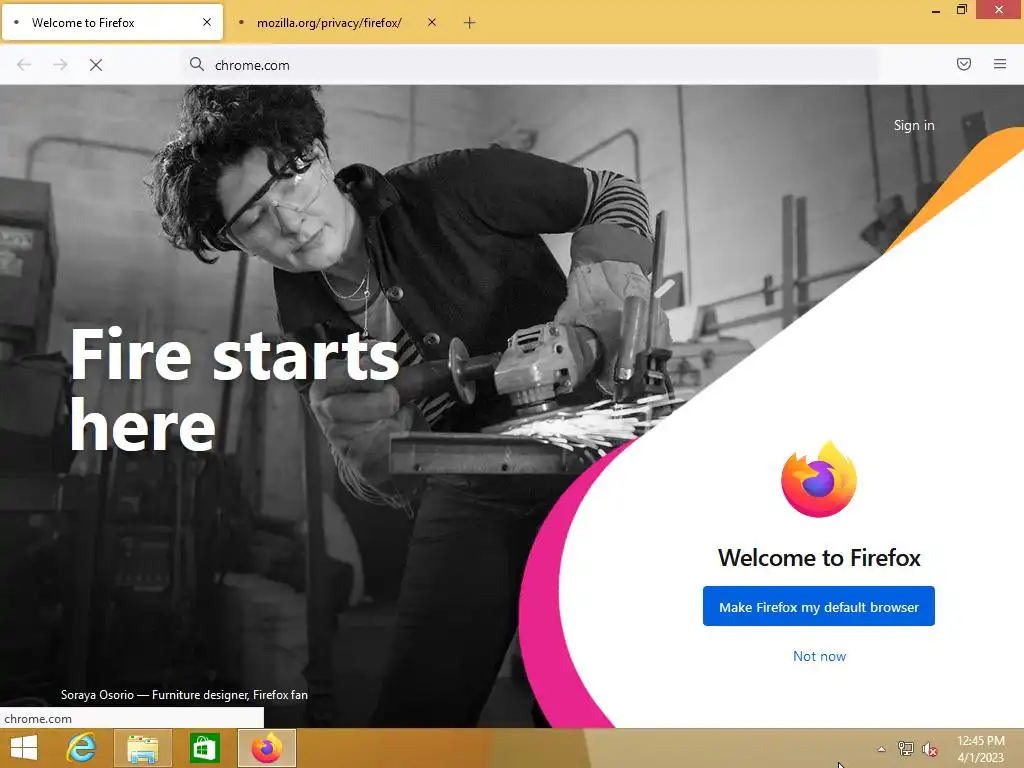Focus the address bar showing chrome.com
Image resolution: width=1024 pixels, height=768 pixels.
pyautogui.click(x=532, y=65)
